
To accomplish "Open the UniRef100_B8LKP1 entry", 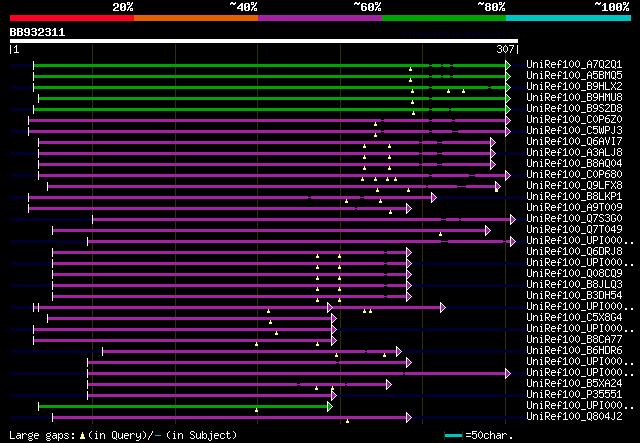I will (574, 197).
